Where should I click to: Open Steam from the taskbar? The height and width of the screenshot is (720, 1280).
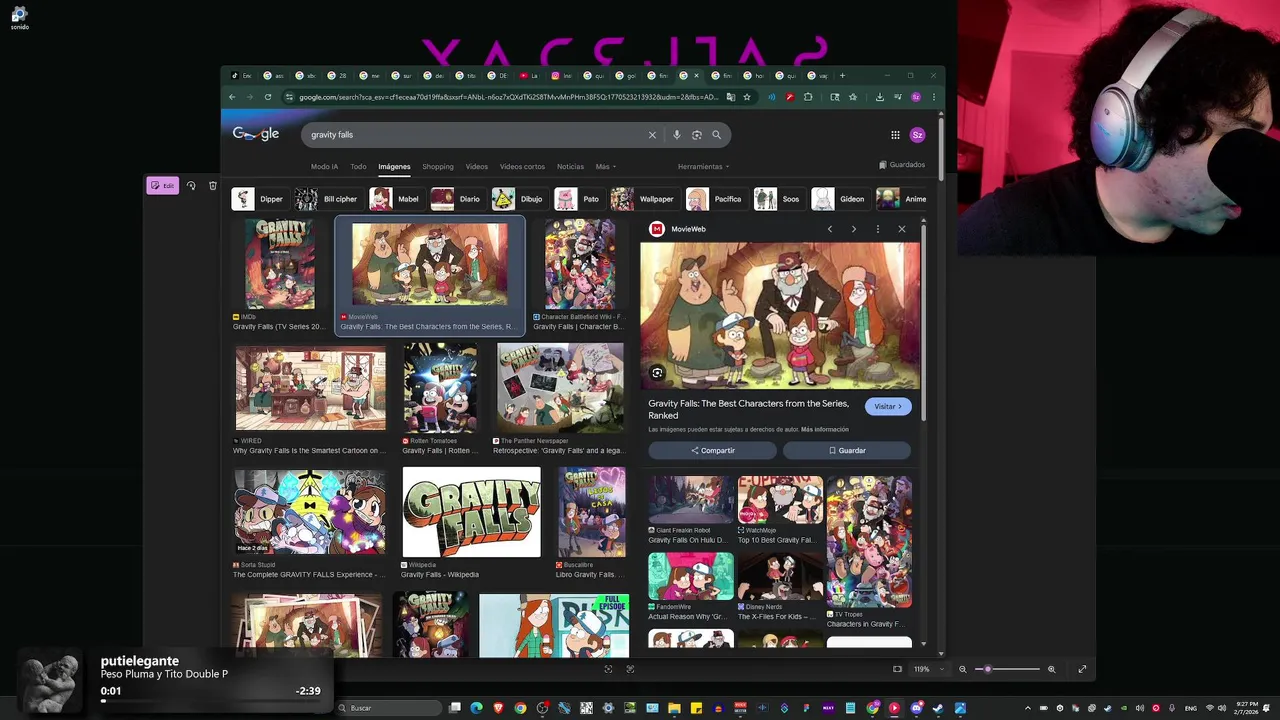938,708
